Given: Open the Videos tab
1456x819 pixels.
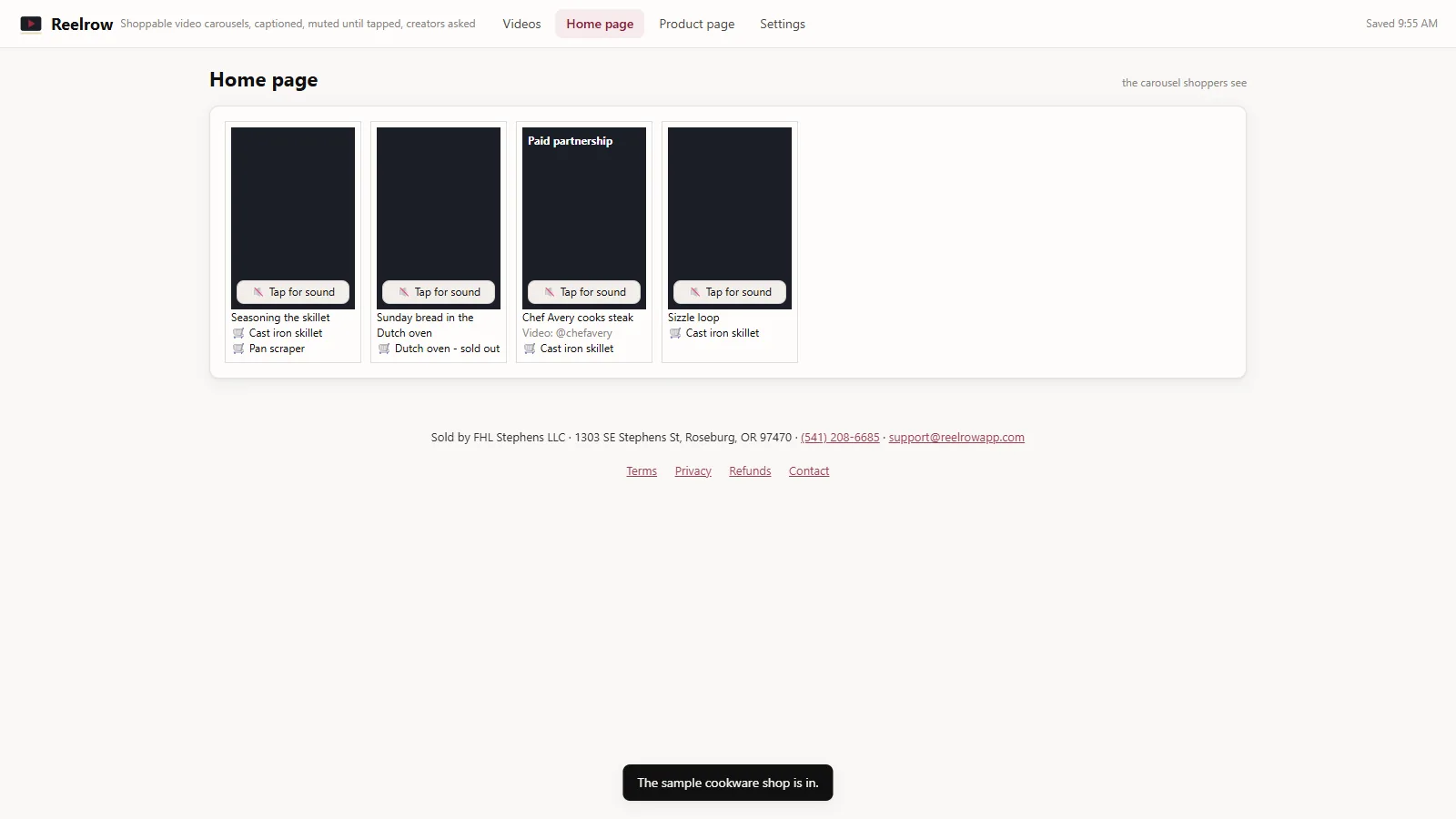Looking at the screenshot, I should [x=521, y=24].
